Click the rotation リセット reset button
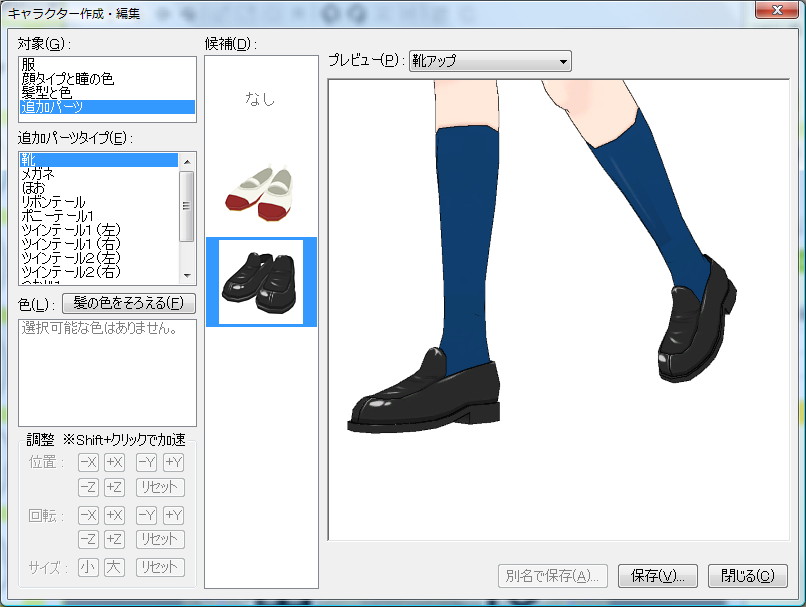 (159, 541)
